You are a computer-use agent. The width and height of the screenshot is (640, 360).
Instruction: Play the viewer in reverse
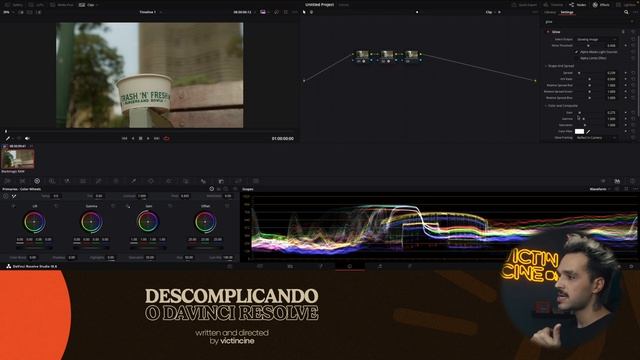[x=133, y=138]
